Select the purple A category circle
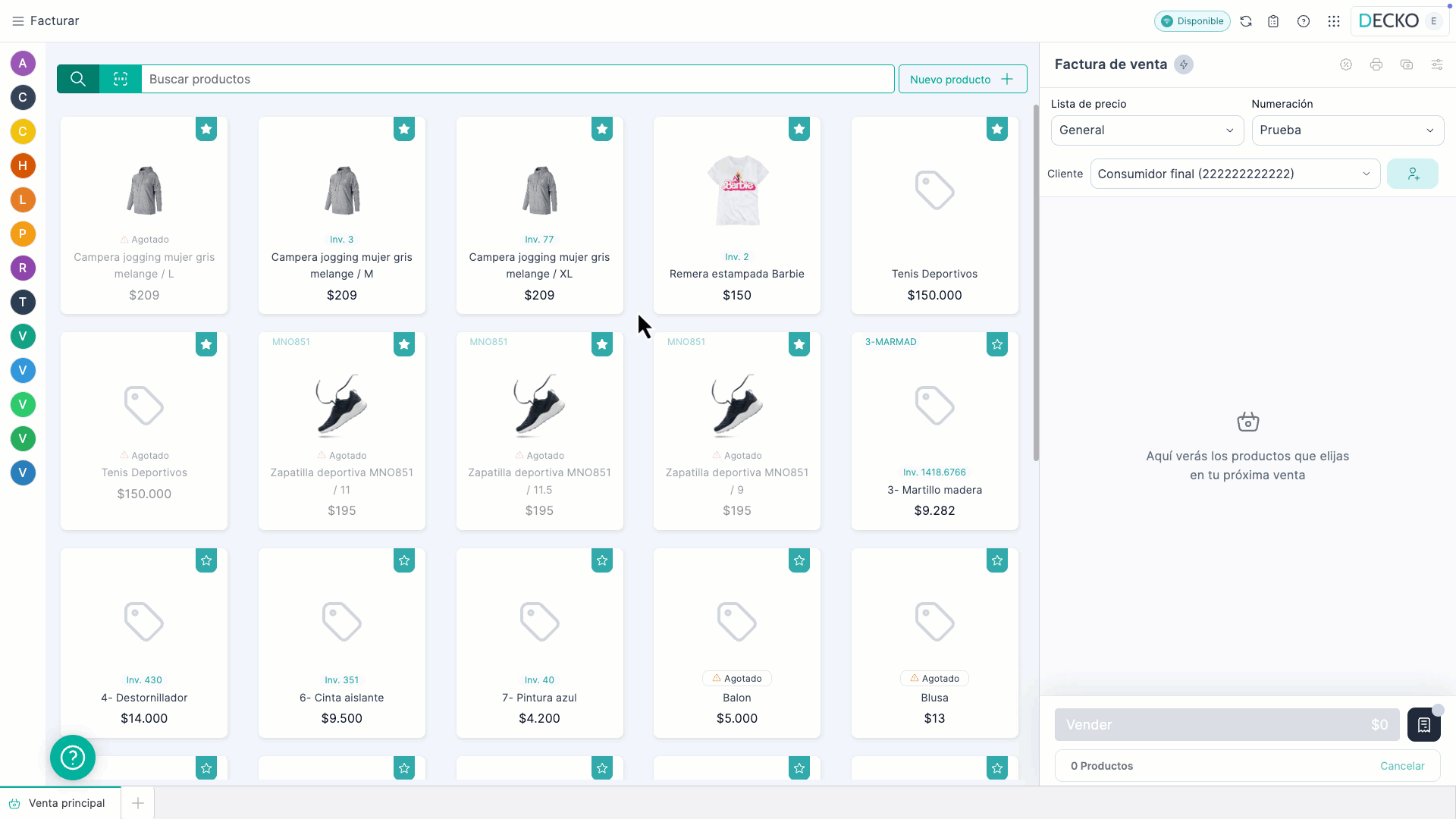Viewport: 1456px width, 819px height. tap(23, 63)
